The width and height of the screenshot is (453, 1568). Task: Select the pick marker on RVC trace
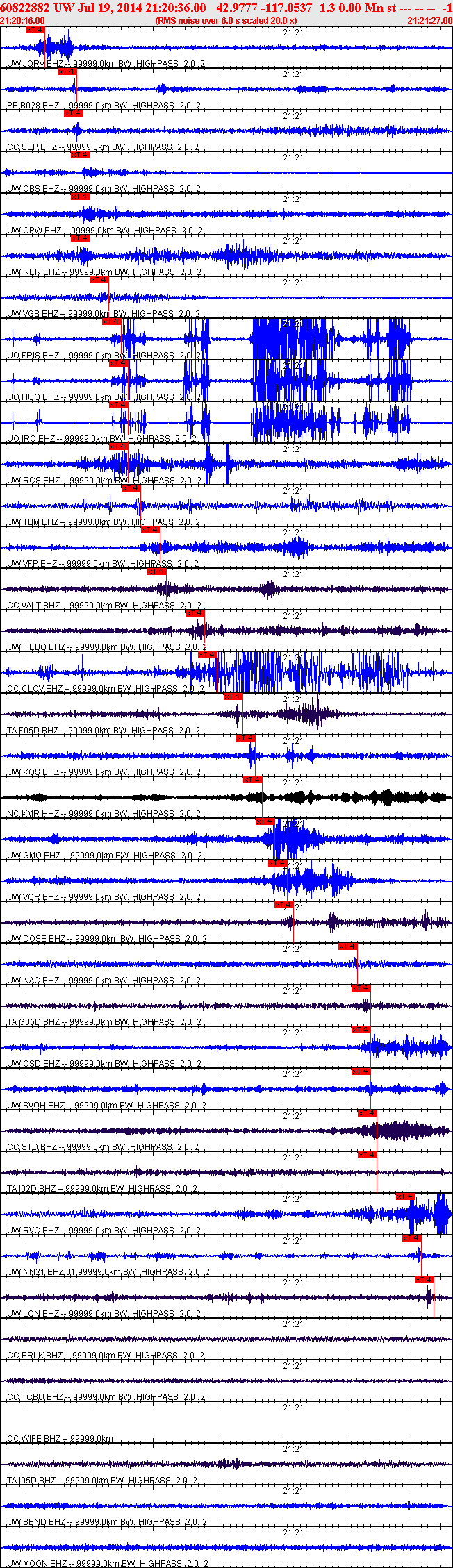pos(405,1196)
